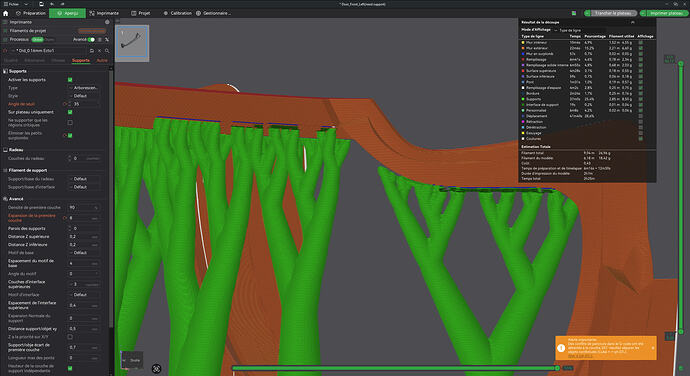This screenshot has width=690, height=376.
Task: Click the Mur extérieur orange color swatch
Action: coord(523,48)
